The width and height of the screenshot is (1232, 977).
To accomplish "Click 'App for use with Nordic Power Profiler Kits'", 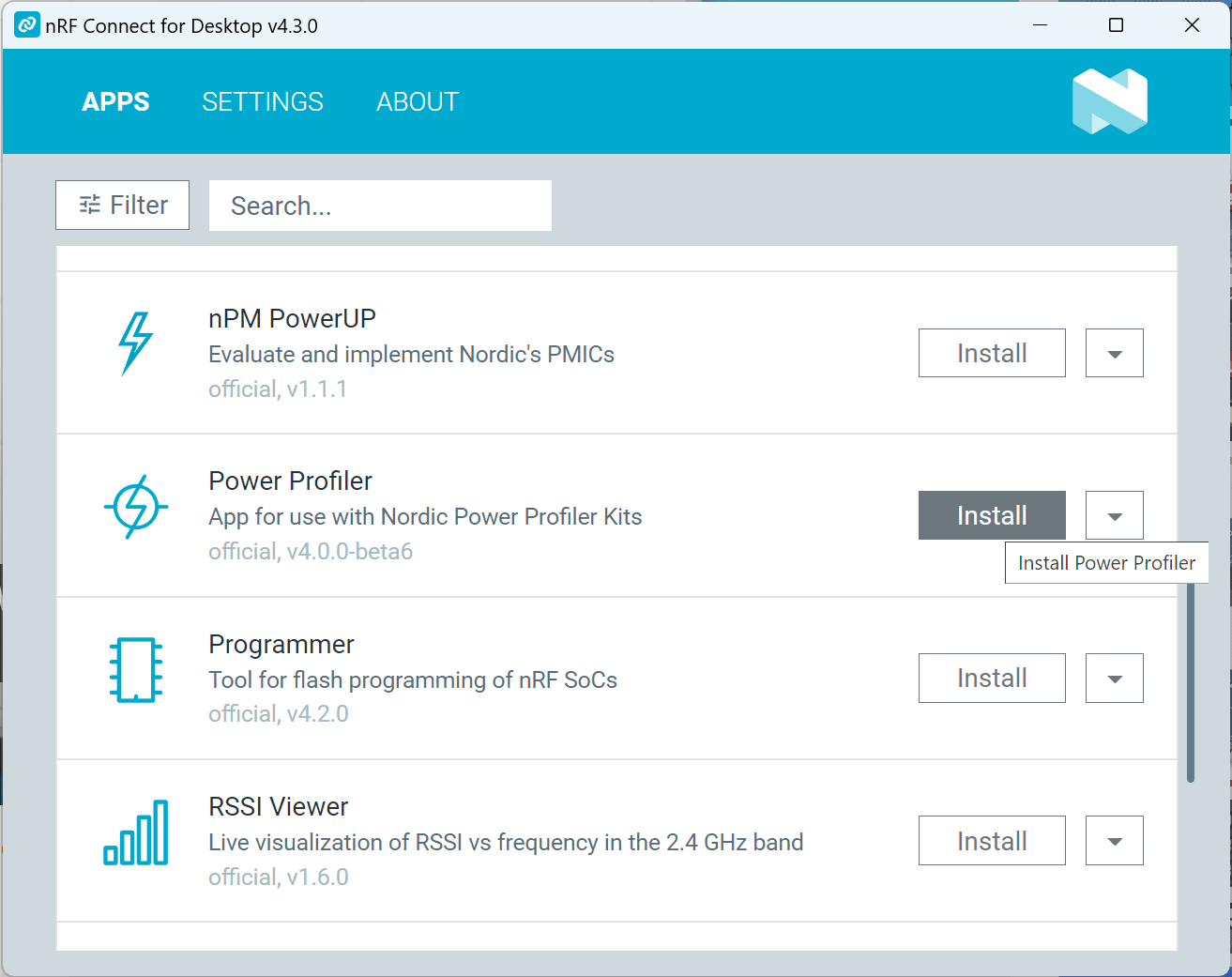I will coord(425,517).
